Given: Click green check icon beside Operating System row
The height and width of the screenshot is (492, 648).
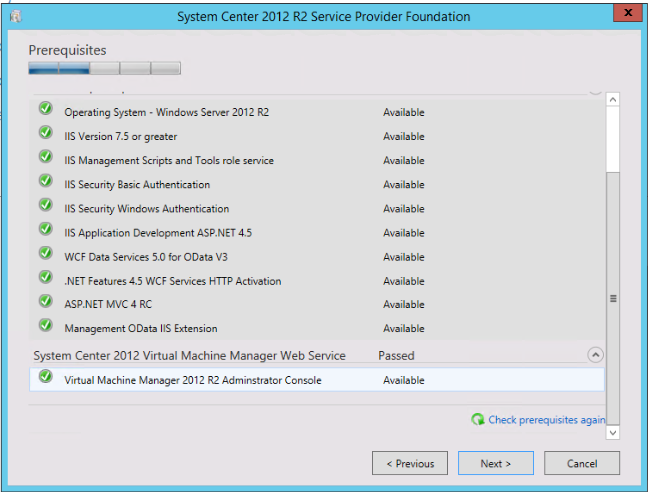Looking at the screenshot, I should (45, 111).
